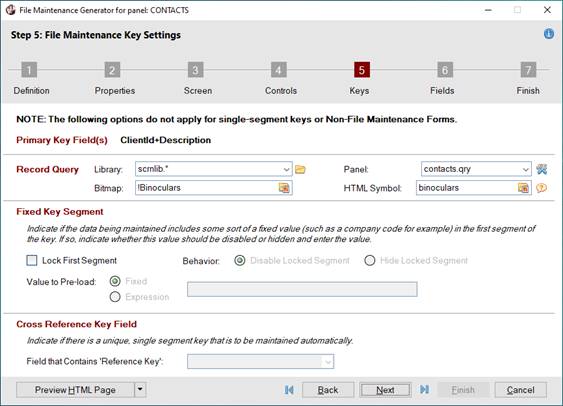The height and width of the screenshot is (406, 563).
Task: Browse library with the folder icon
Action: click(300, 169)
